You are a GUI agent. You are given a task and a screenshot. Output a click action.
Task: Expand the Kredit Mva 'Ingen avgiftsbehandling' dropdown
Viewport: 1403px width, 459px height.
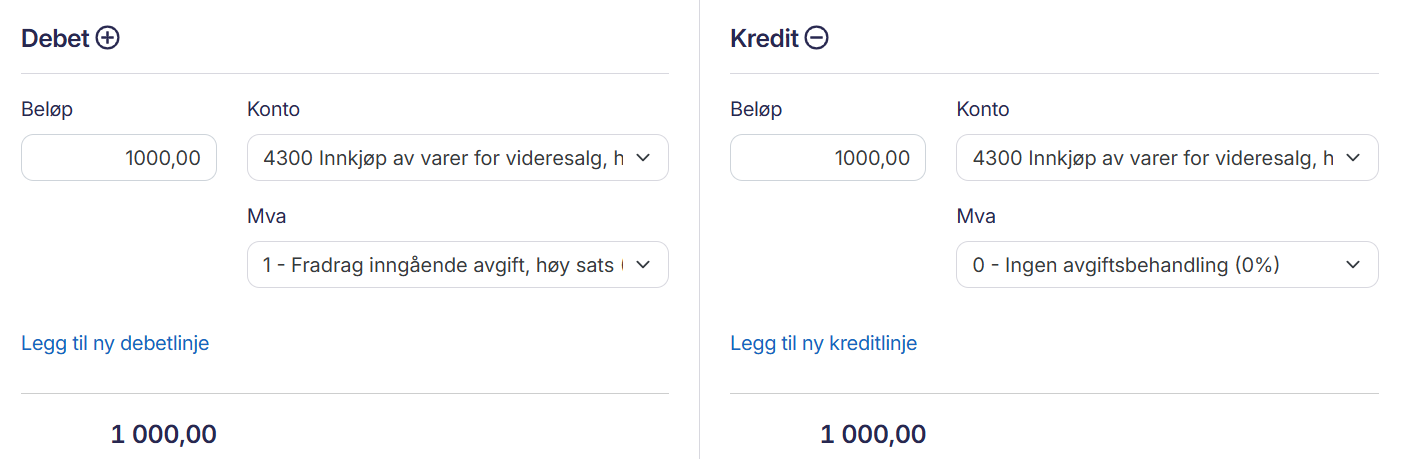(x=1166, y=265)
